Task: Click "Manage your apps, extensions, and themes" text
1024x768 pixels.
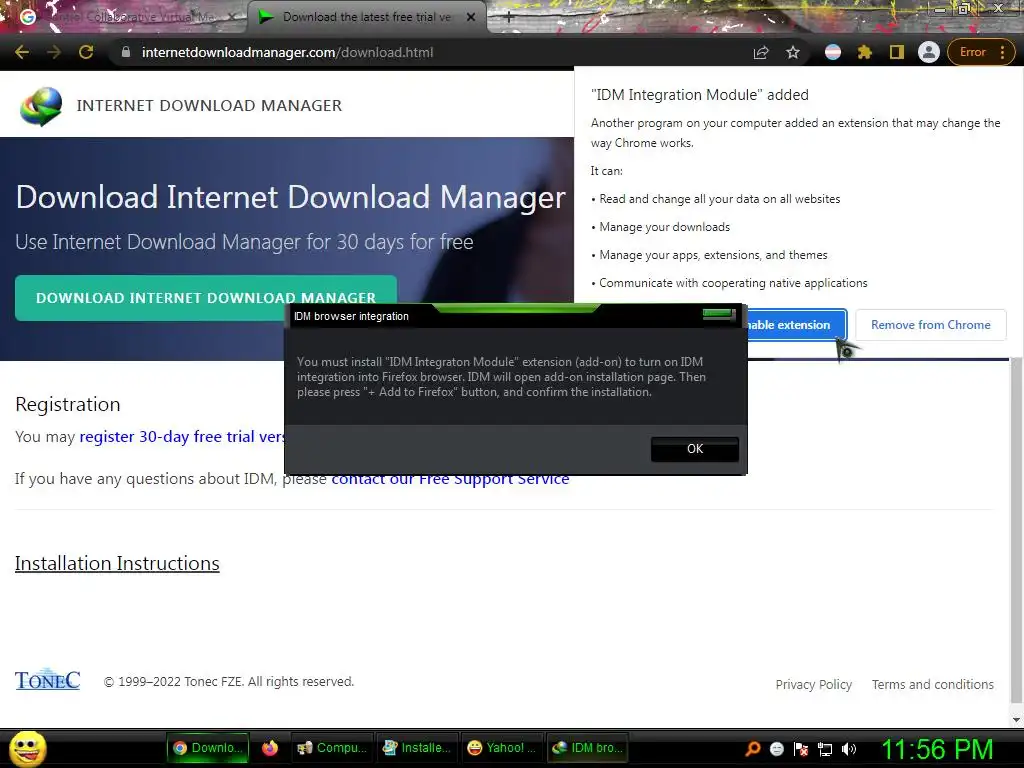Action: pos(713,255)
